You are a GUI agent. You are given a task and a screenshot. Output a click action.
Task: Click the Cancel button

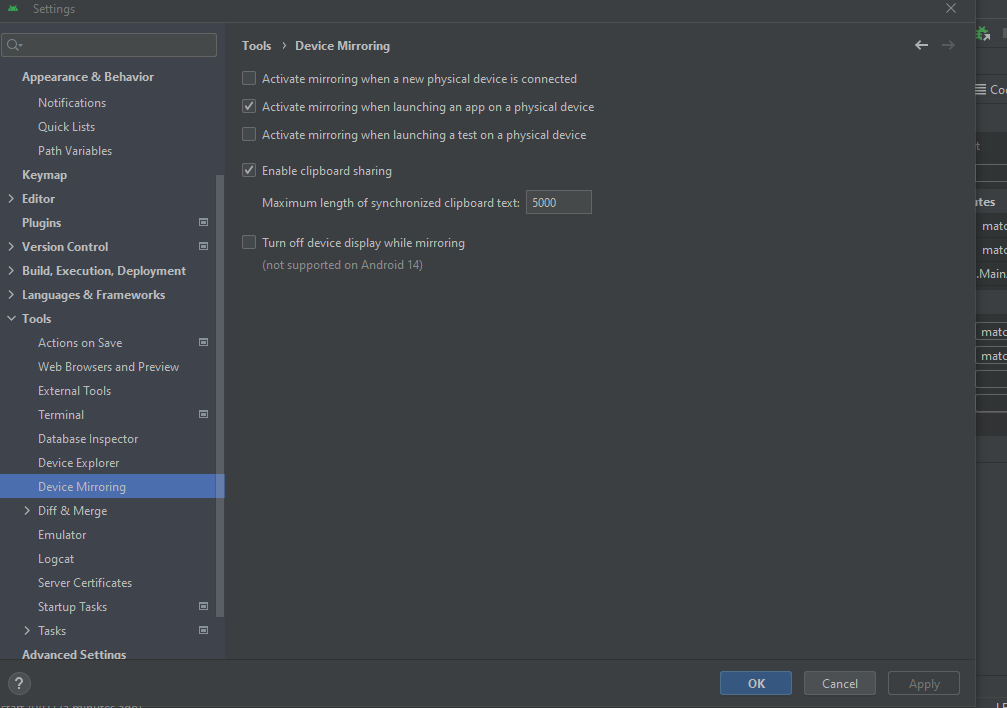click(839, 683)
